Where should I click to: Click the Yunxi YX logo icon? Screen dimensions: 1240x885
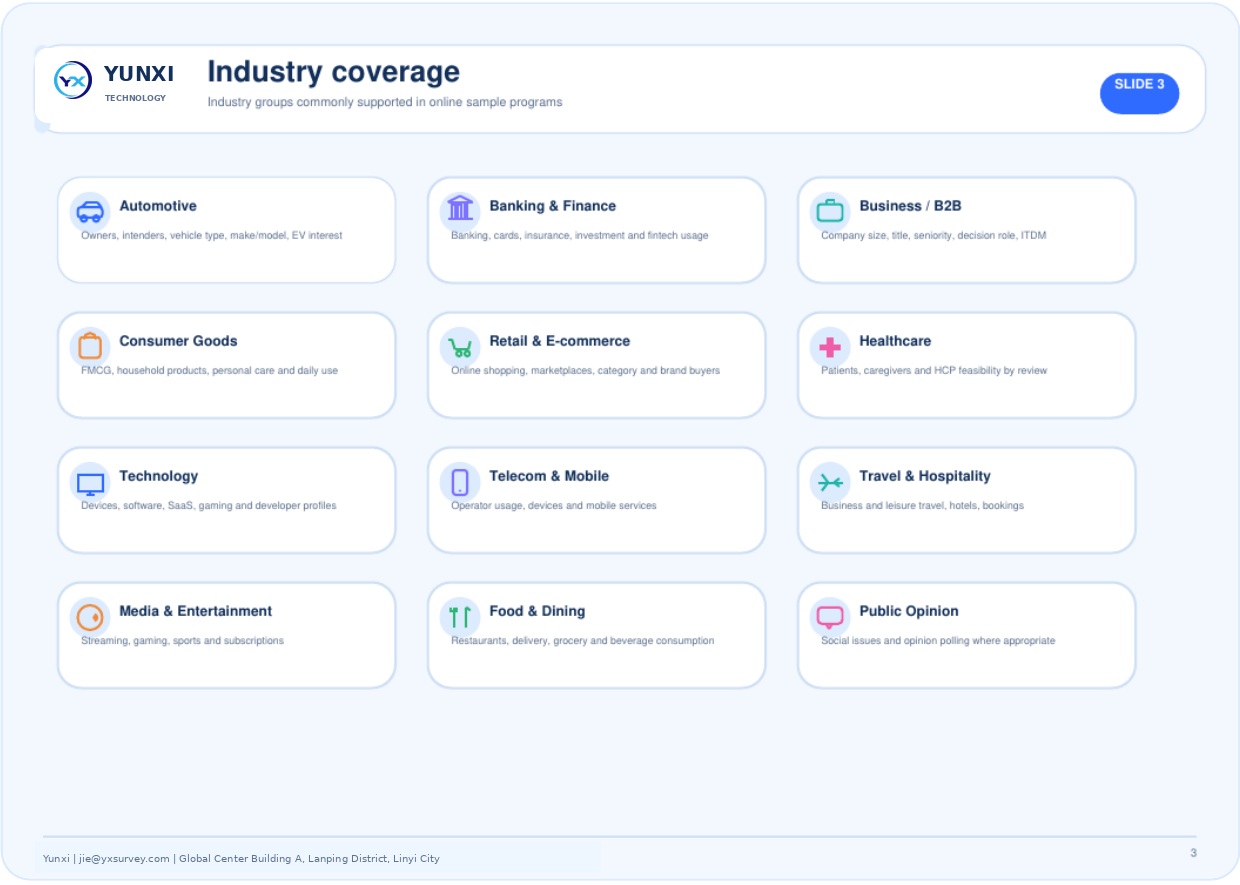pyautogui.click(x=73, y=80)
